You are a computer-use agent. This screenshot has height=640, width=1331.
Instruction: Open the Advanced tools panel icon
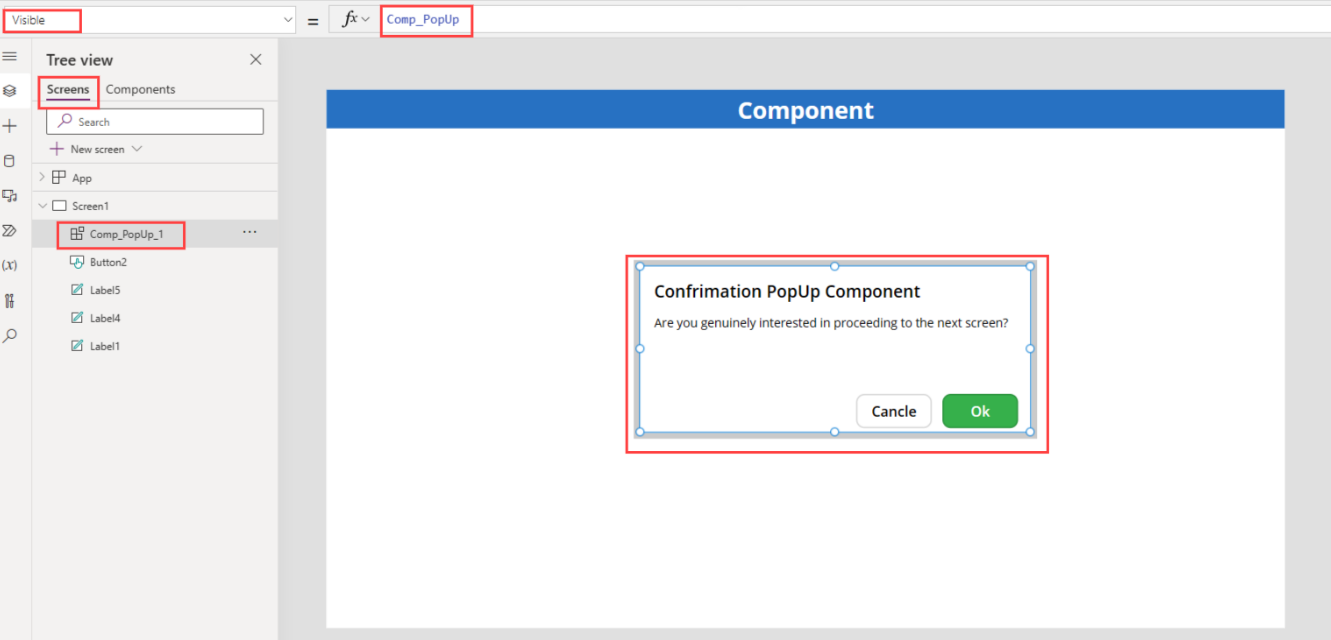(10, 300)
